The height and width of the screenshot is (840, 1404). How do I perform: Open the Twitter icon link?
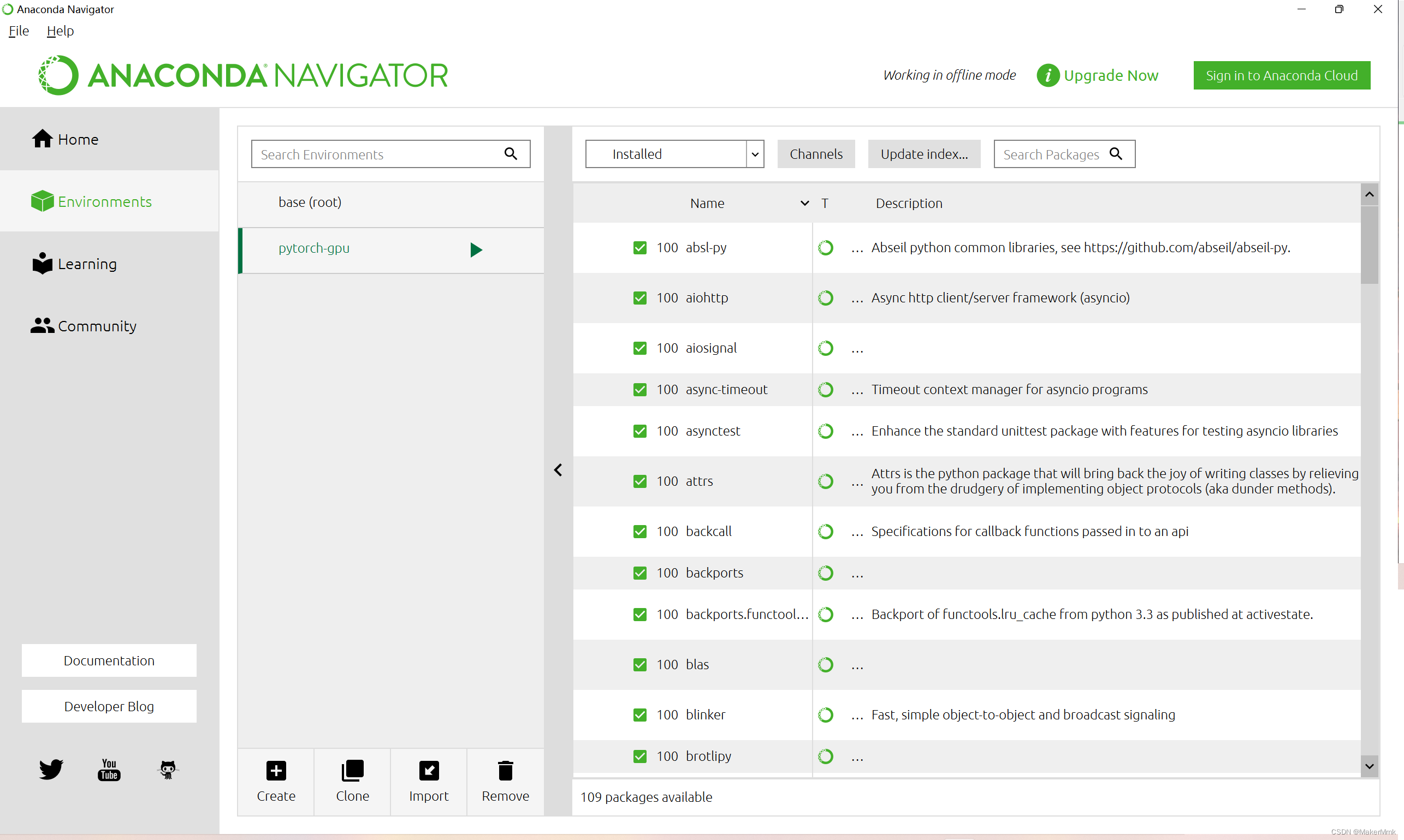[51, 770]
